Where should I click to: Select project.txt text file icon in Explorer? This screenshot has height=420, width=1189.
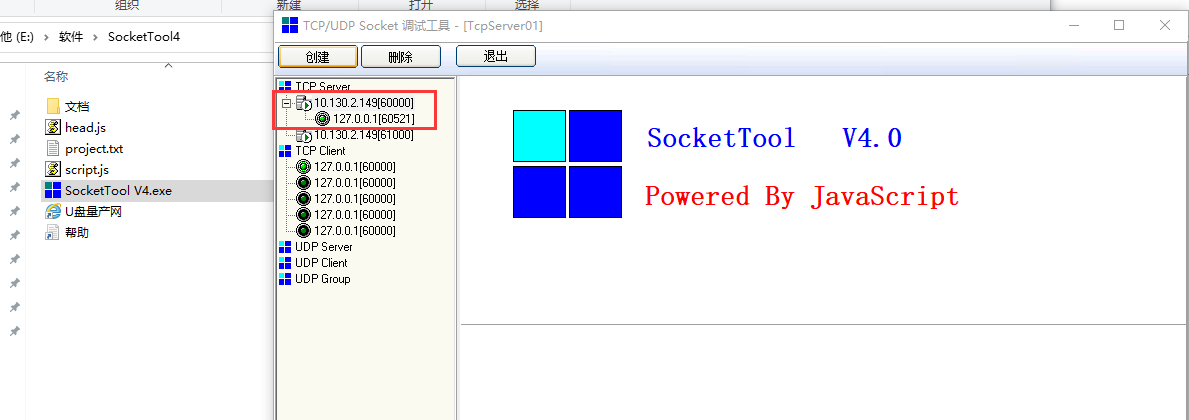(53, 149)
